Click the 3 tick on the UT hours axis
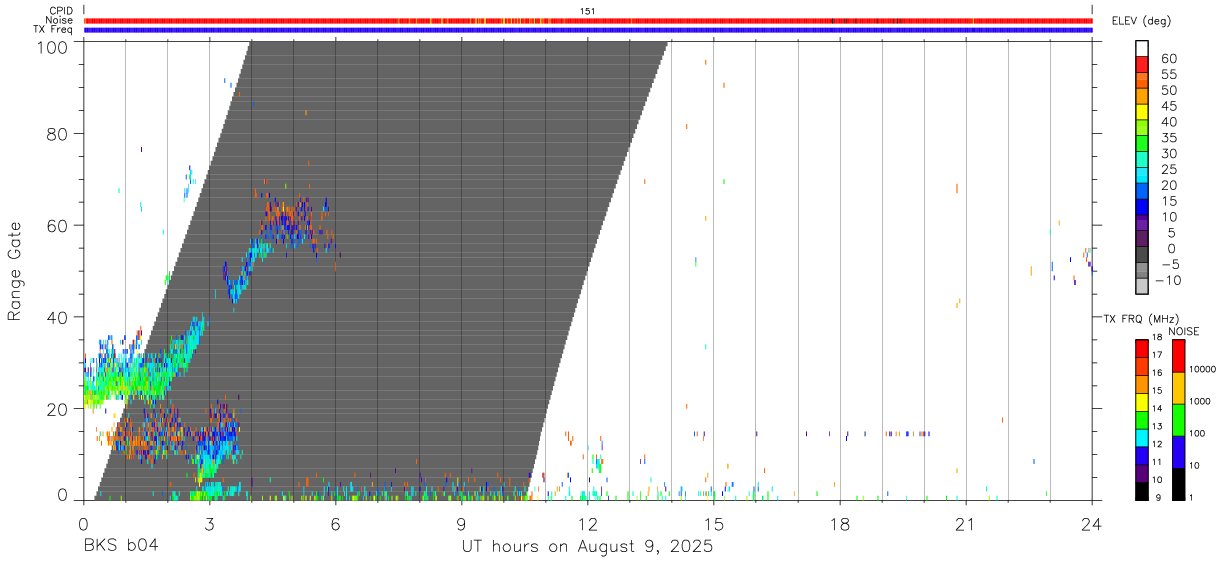 [209, 523]
